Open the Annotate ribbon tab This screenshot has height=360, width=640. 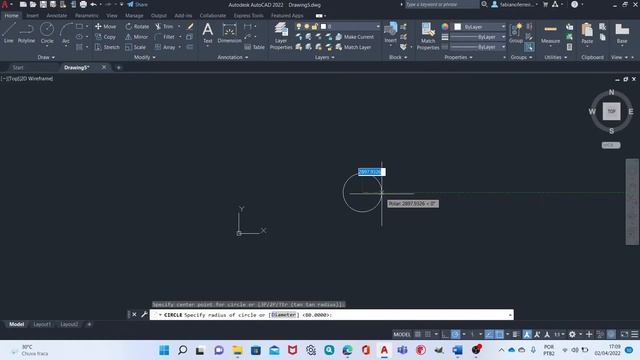coord(57,16)
